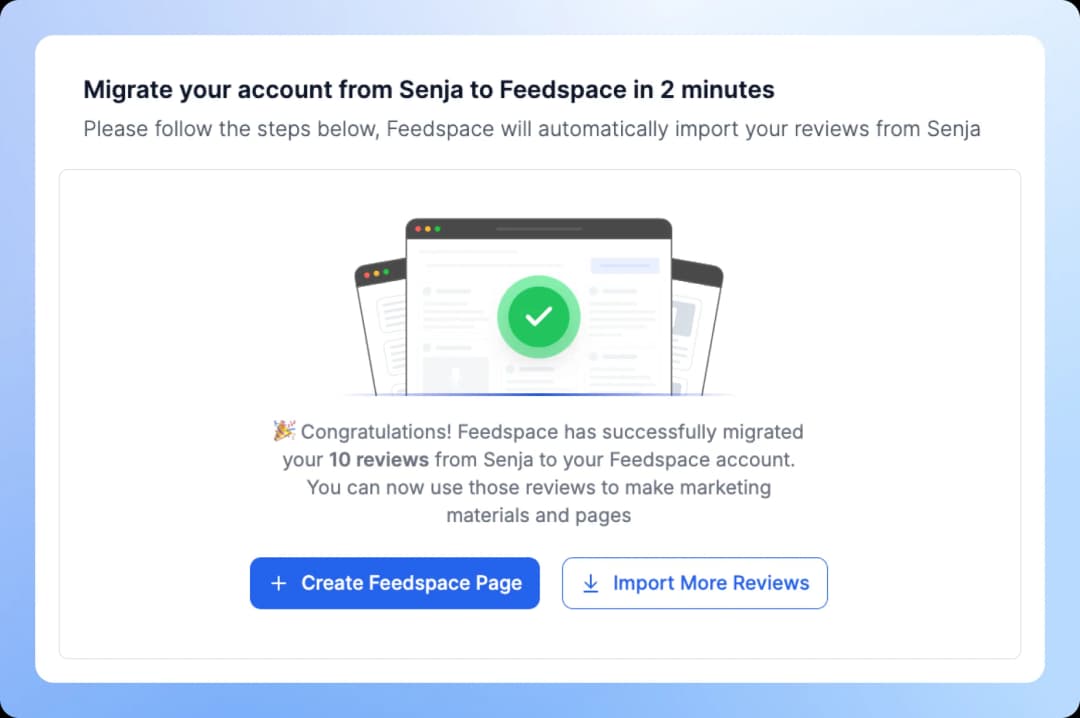The image size is (1080, 718).
Task: Click the red dot on the center browser mockup
Action: point(419,229)
